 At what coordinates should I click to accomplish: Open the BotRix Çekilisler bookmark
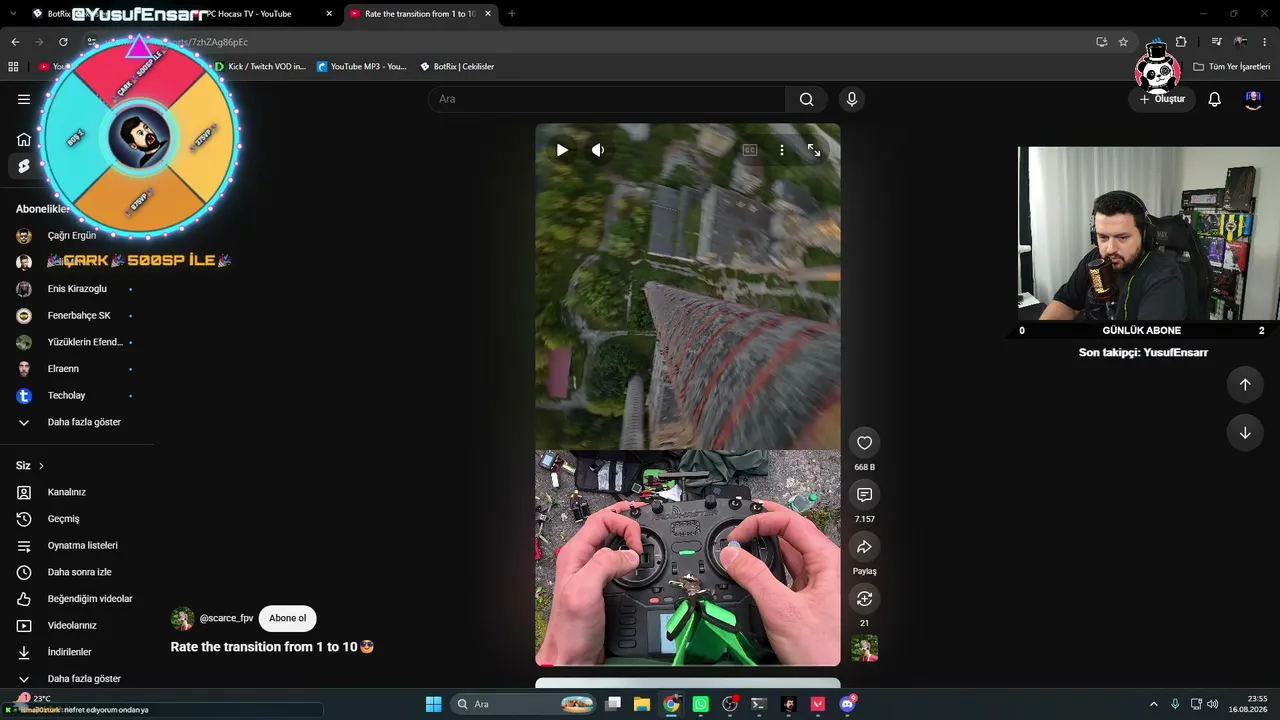457,67
